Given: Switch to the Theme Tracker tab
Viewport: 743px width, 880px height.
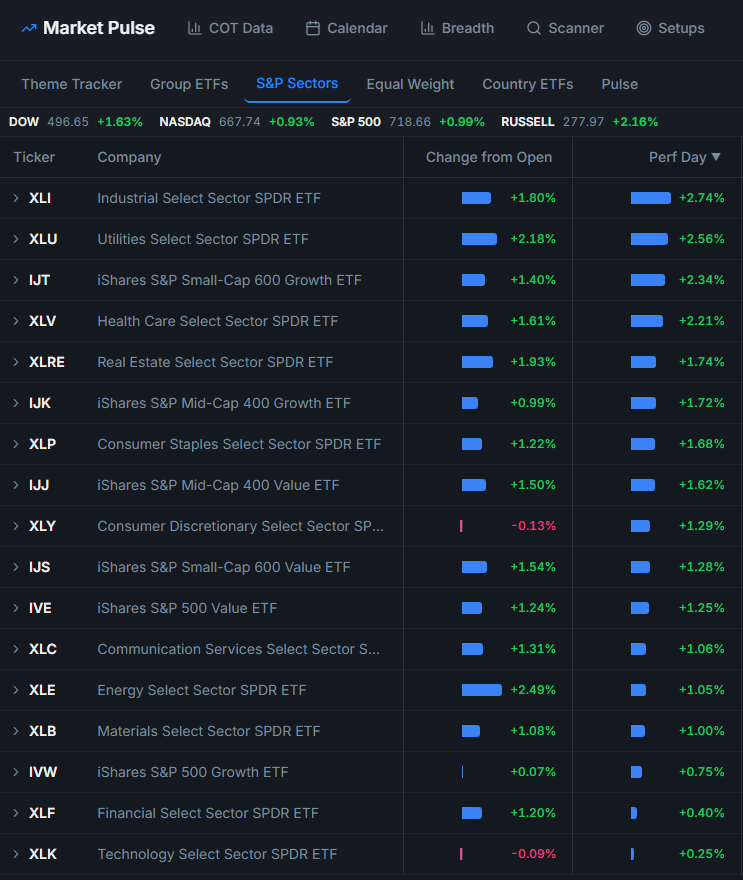Looking at the screenshot, I should point(72,84).
